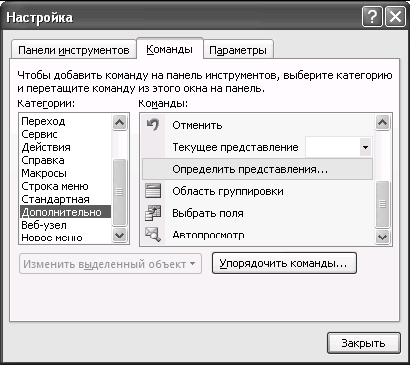
Task: Open the Параметры tab
Action: click(238, 50)
